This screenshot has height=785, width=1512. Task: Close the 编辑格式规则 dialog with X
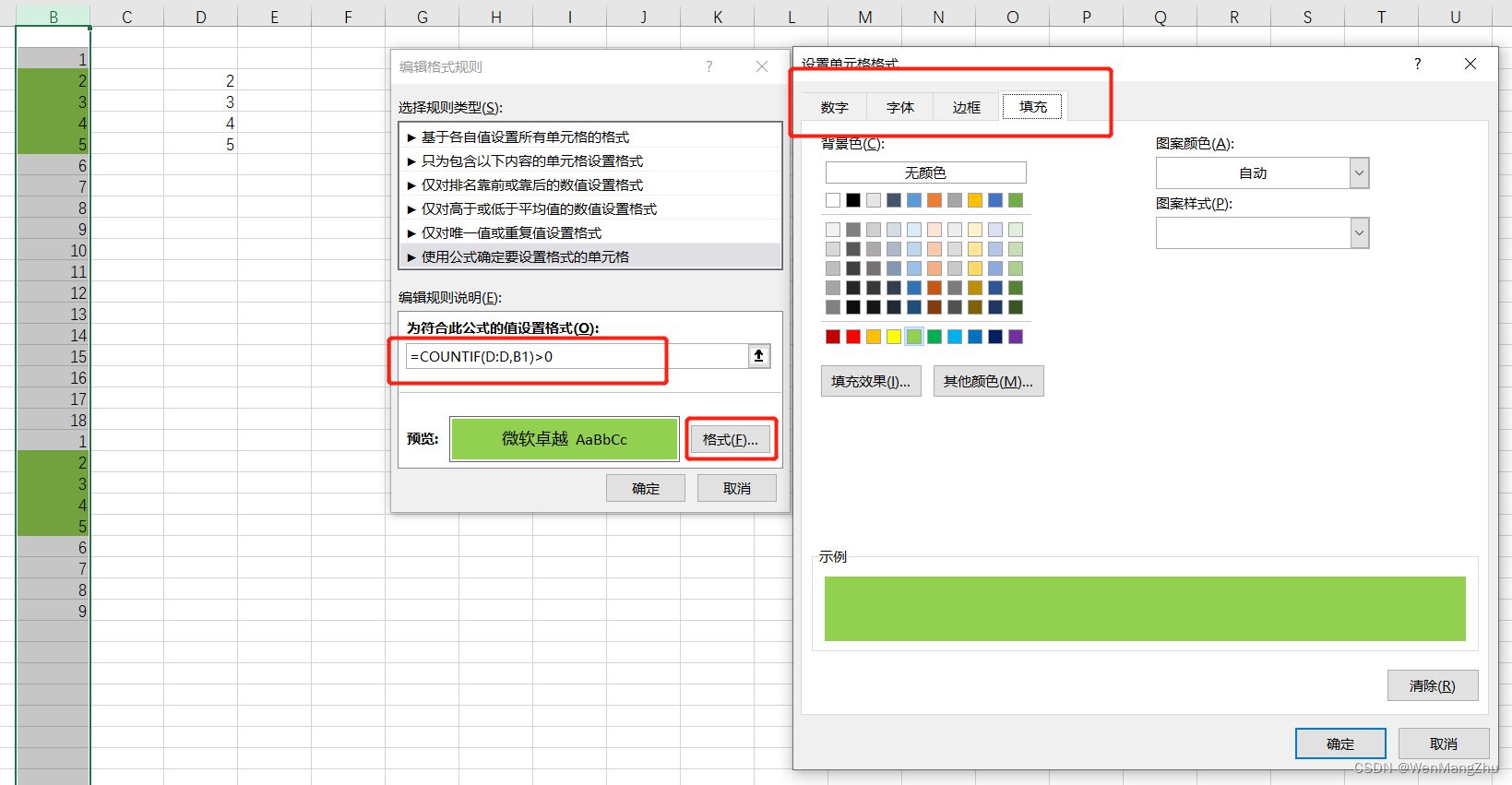click(x=762, y=66)
